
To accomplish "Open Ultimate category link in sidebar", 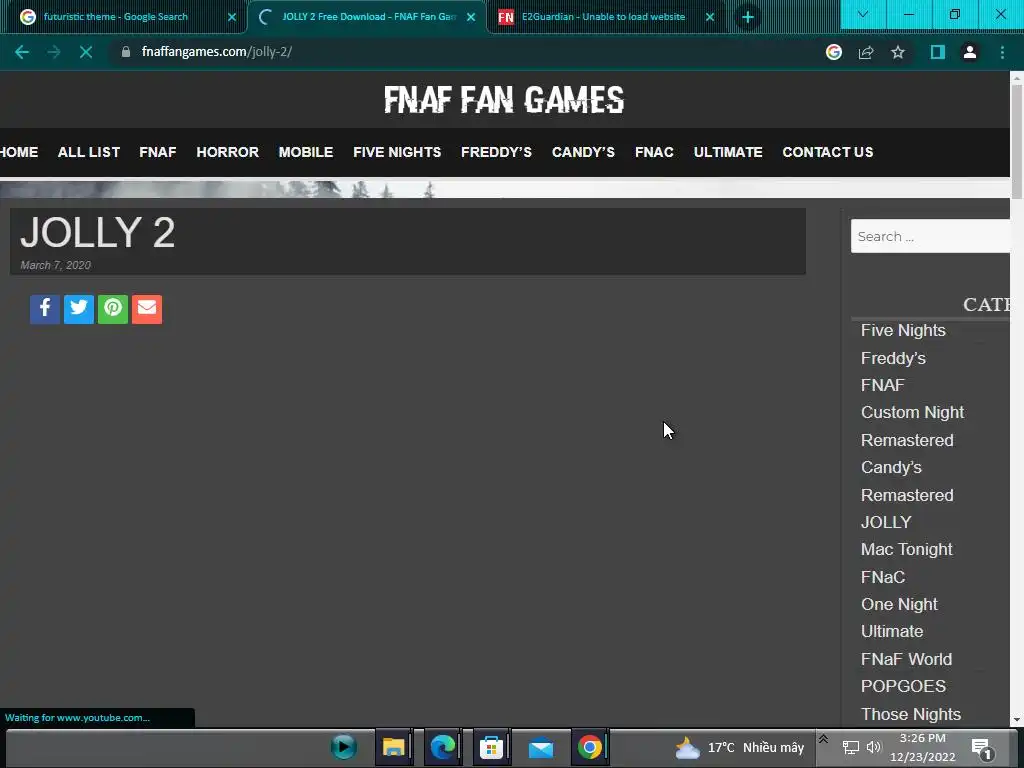I will (891, 632).
